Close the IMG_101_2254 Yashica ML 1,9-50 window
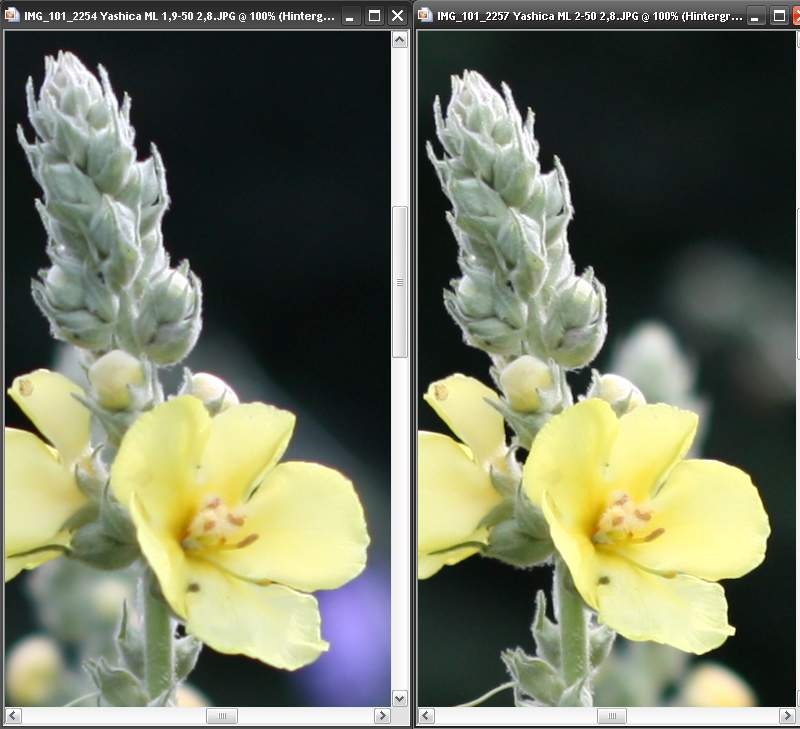800x729 pixels. pyautogui.click(x=397, y=16)
